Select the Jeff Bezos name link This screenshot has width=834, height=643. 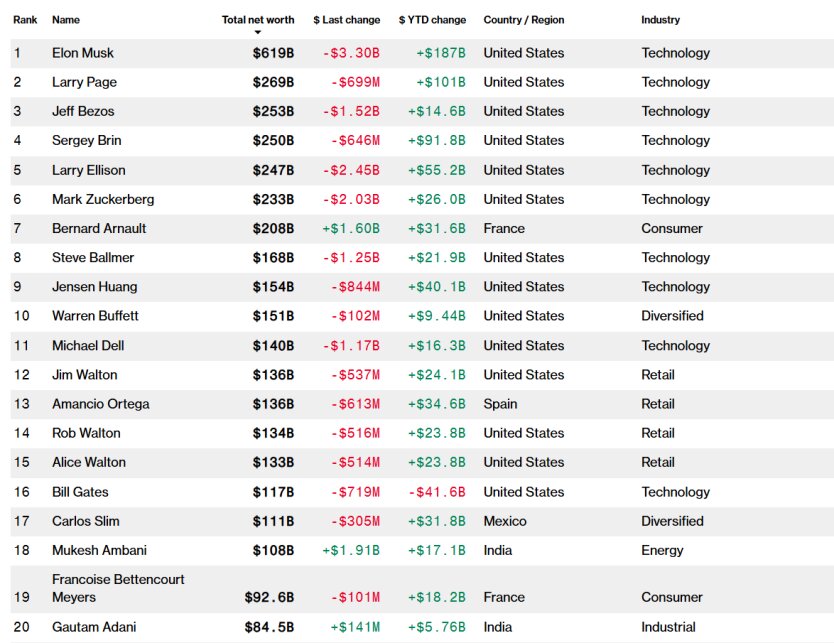(83, 111)
